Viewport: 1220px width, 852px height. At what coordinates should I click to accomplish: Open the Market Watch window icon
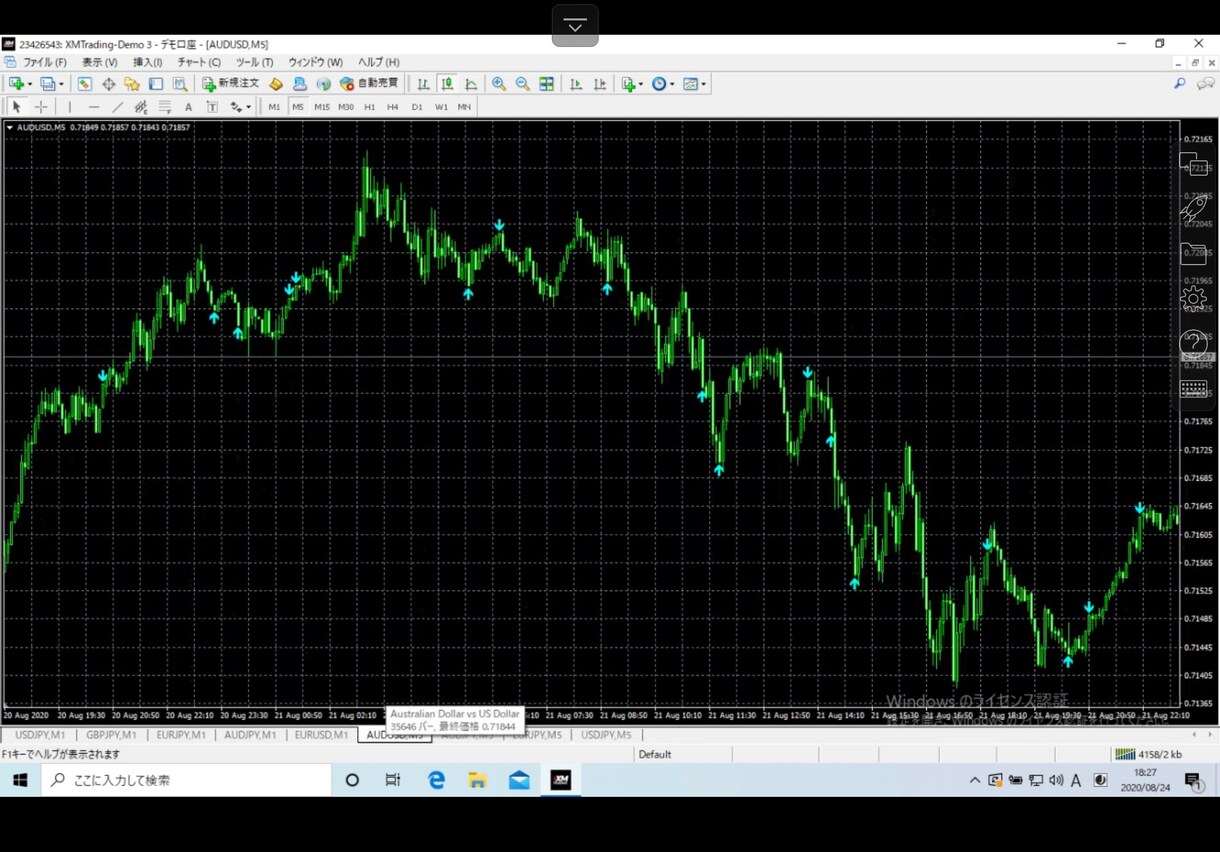84,84
